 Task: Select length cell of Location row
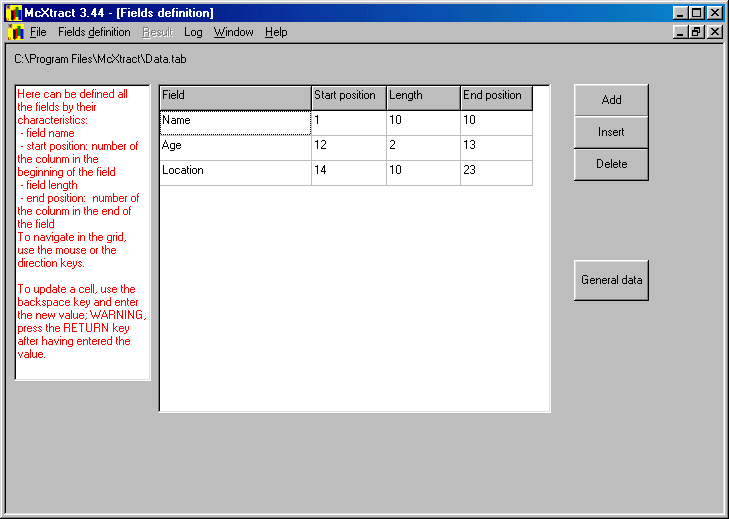point(423,173)
